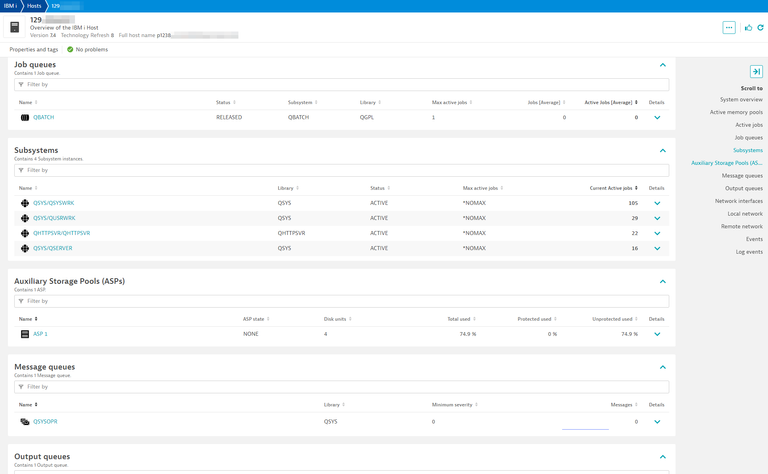Expand details for QHTTPSVR/QHTTPSVR row
This screenshot has height=474, width=768.
[x=657, y=234]
